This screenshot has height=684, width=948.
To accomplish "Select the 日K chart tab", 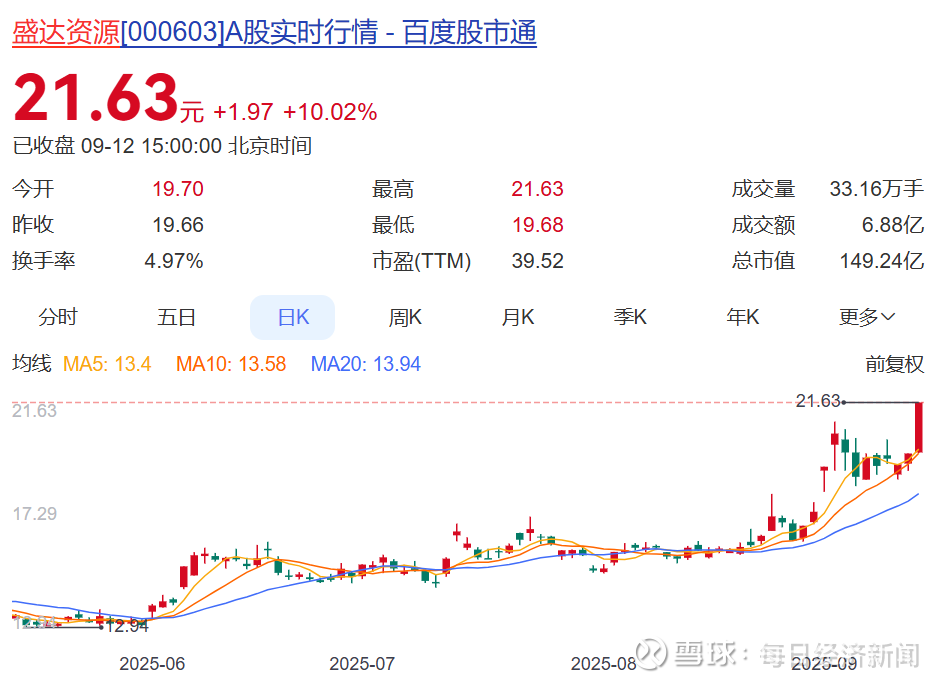I will click(293, 317).
